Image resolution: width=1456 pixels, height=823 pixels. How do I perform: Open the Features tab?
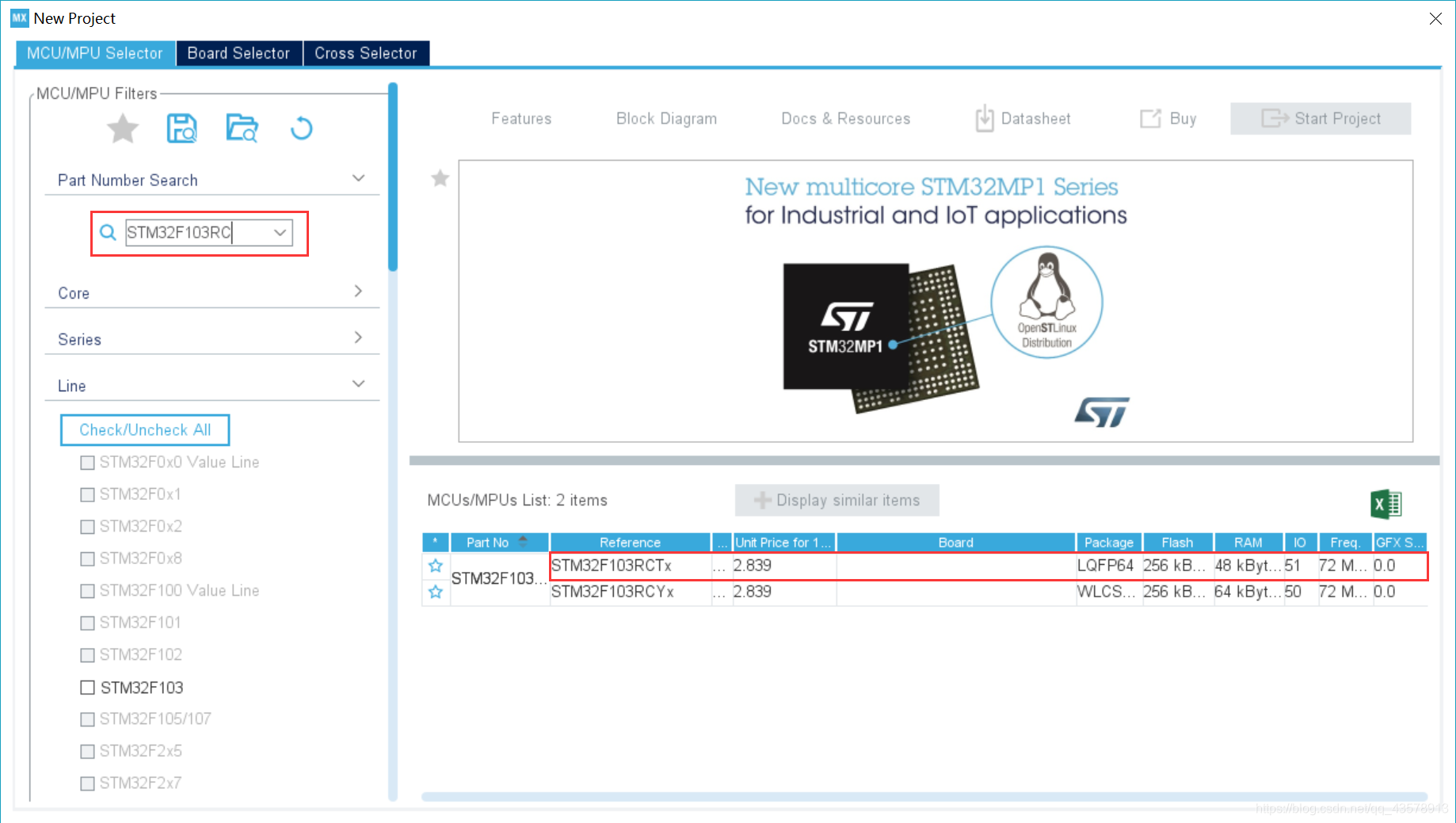pos(521,119)
